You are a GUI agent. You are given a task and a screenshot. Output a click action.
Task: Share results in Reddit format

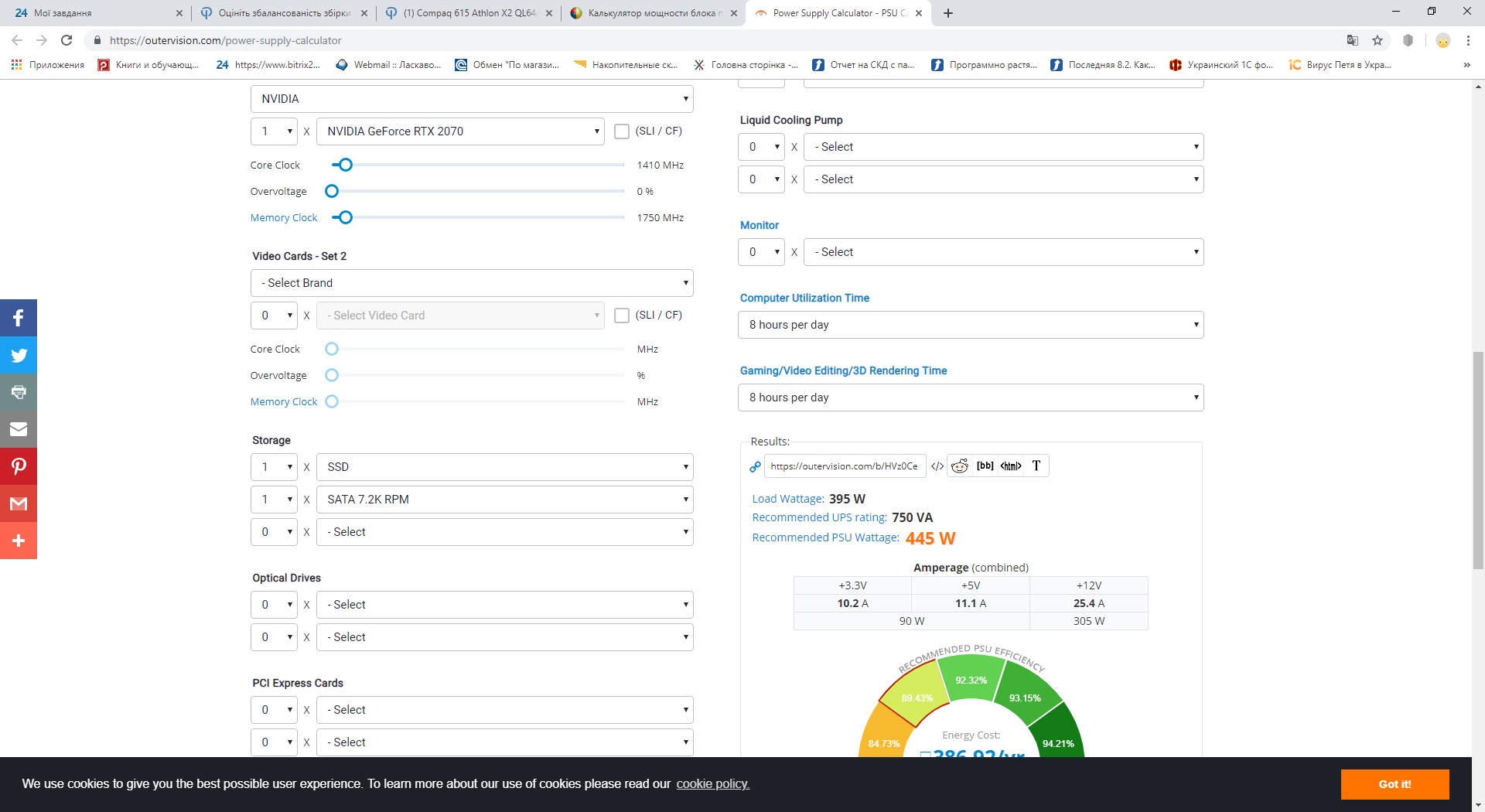[960, 466]
